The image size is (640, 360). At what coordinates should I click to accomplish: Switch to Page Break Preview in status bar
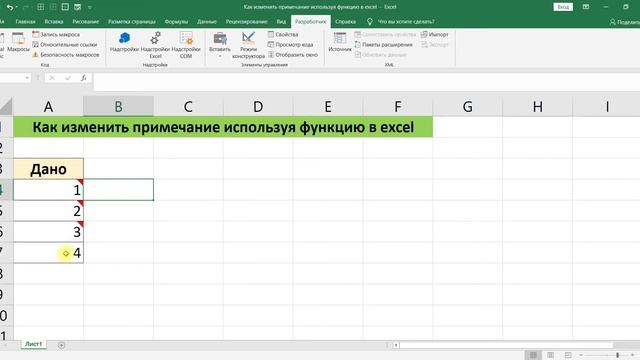point(568,355)
